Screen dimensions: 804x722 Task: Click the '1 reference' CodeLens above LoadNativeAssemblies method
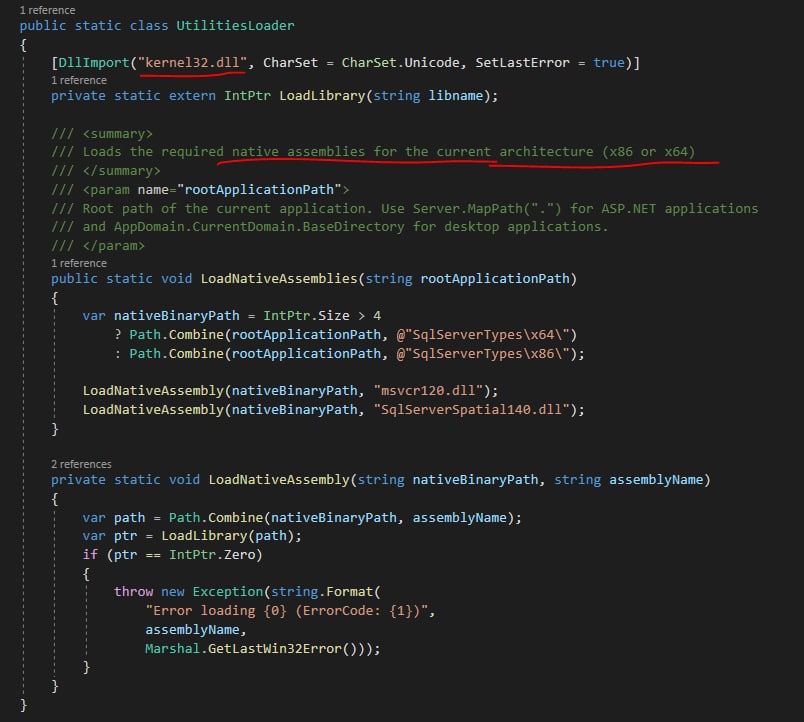point(79,263)
